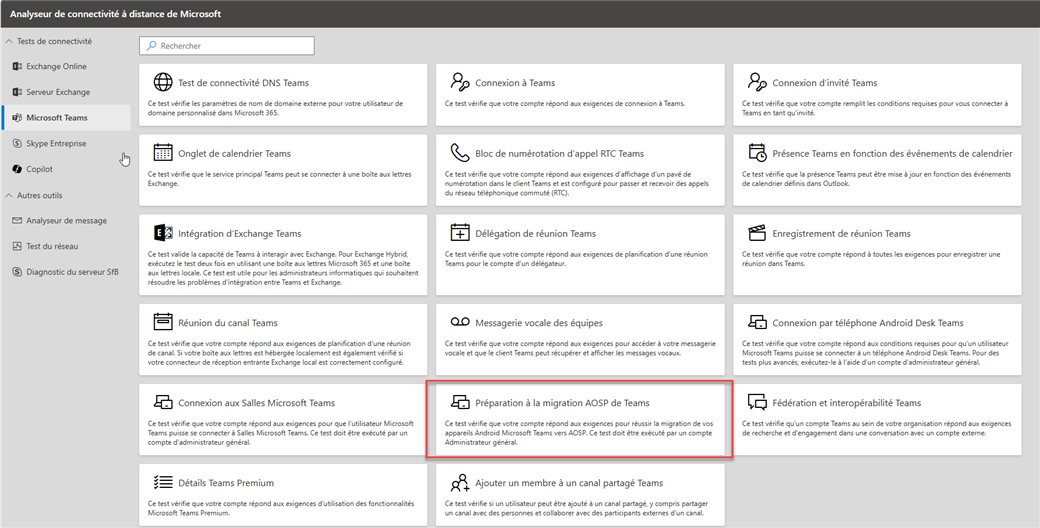Click the person-key icon on Connexion à Teams
1040x528 pixels.
[x=460, y=82]
